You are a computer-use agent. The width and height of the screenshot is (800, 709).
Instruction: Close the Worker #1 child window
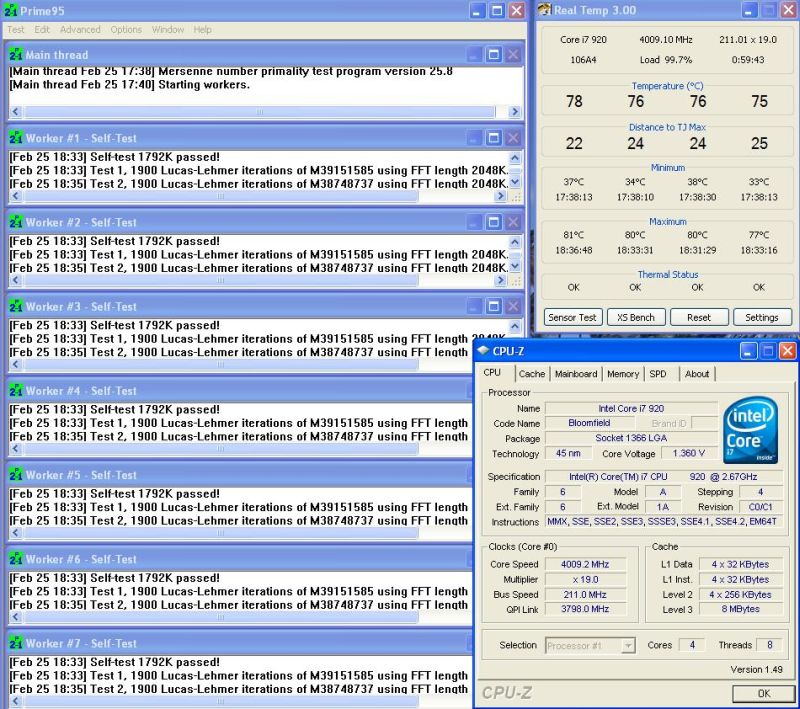[513, 138]
